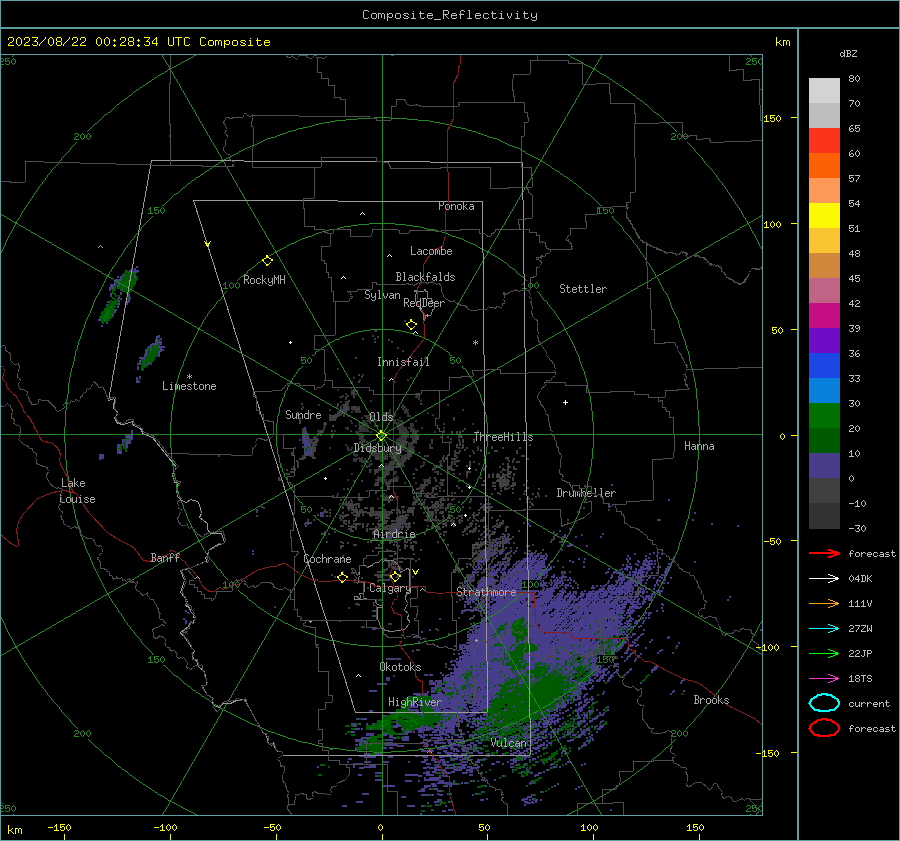Image resolution: width=900 pixels, height=841 pixels.
Task: Click the Lake Louise label
Action: [77, 491]
